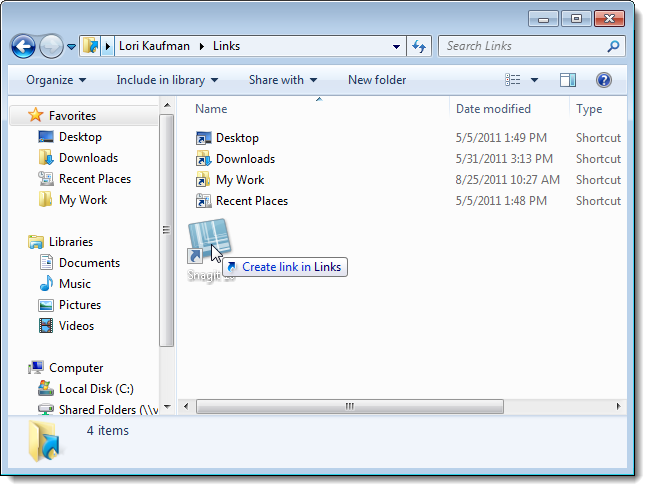This screenshot has width=650, height=491.
Task: Click the Favorites star icon
Action: tap(36, 115)
